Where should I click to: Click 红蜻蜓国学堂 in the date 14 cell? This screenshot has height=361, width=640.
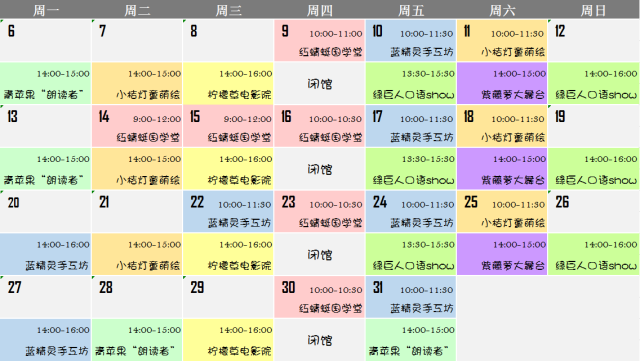tap(148, 138)
